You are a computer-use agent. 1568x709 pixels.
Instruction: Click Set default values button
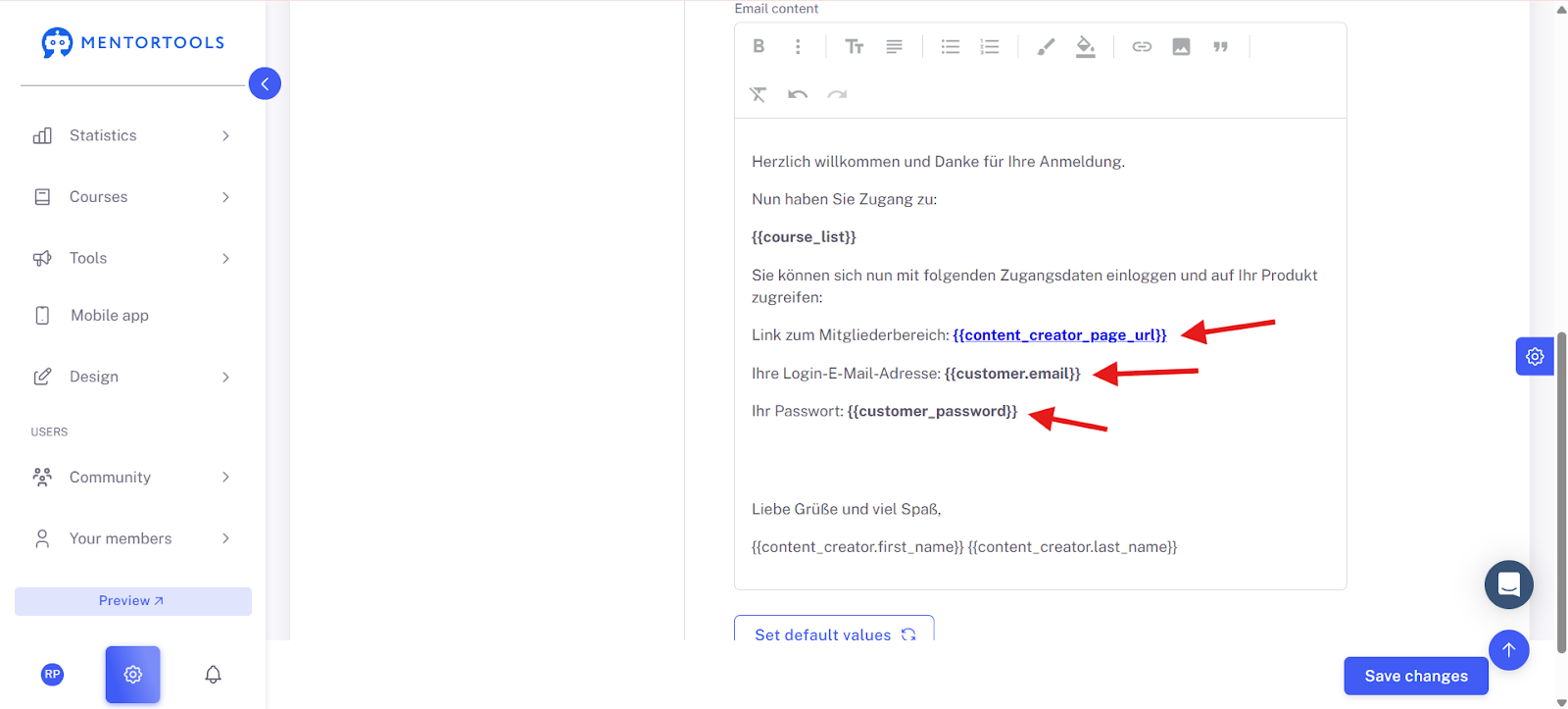[x=834, y=629]
